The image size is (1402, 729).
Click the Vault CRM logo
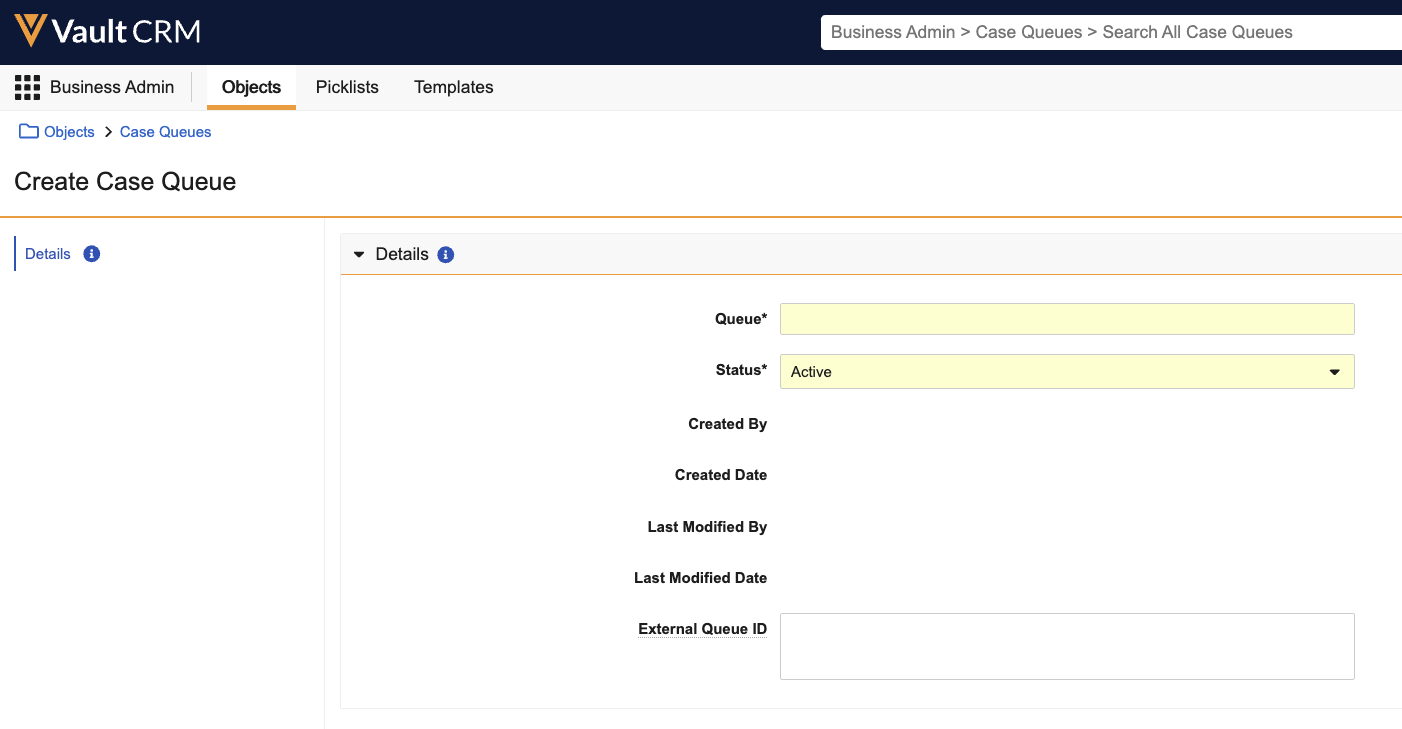point(107,32)
